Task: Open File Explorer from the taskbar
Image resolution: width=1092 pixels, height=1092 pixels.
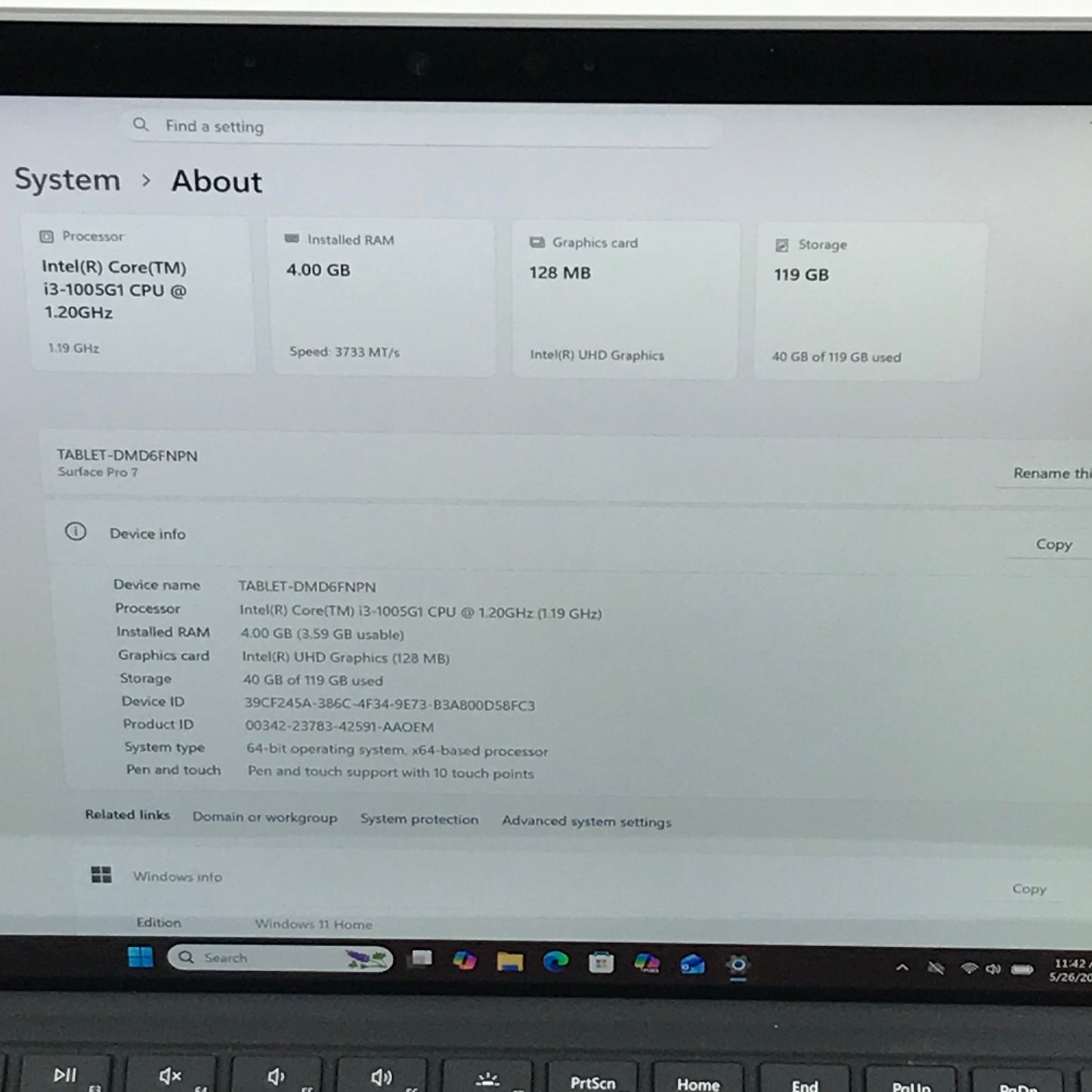Action: coord(510,961)
